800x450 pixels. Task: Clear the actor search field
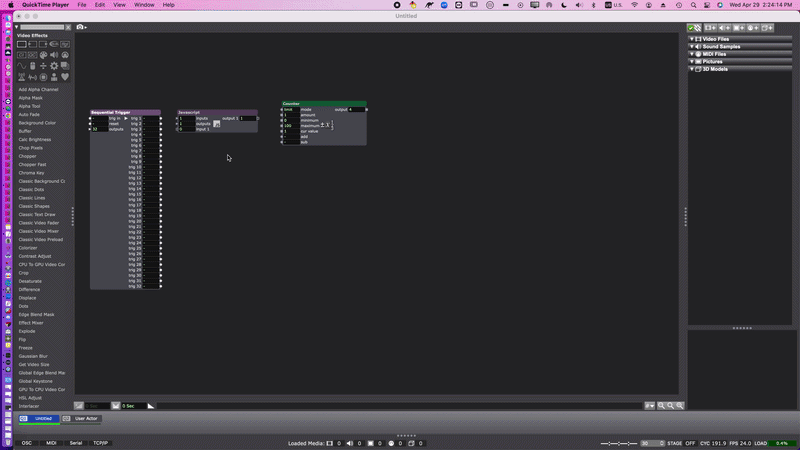[x=69, y=27]
